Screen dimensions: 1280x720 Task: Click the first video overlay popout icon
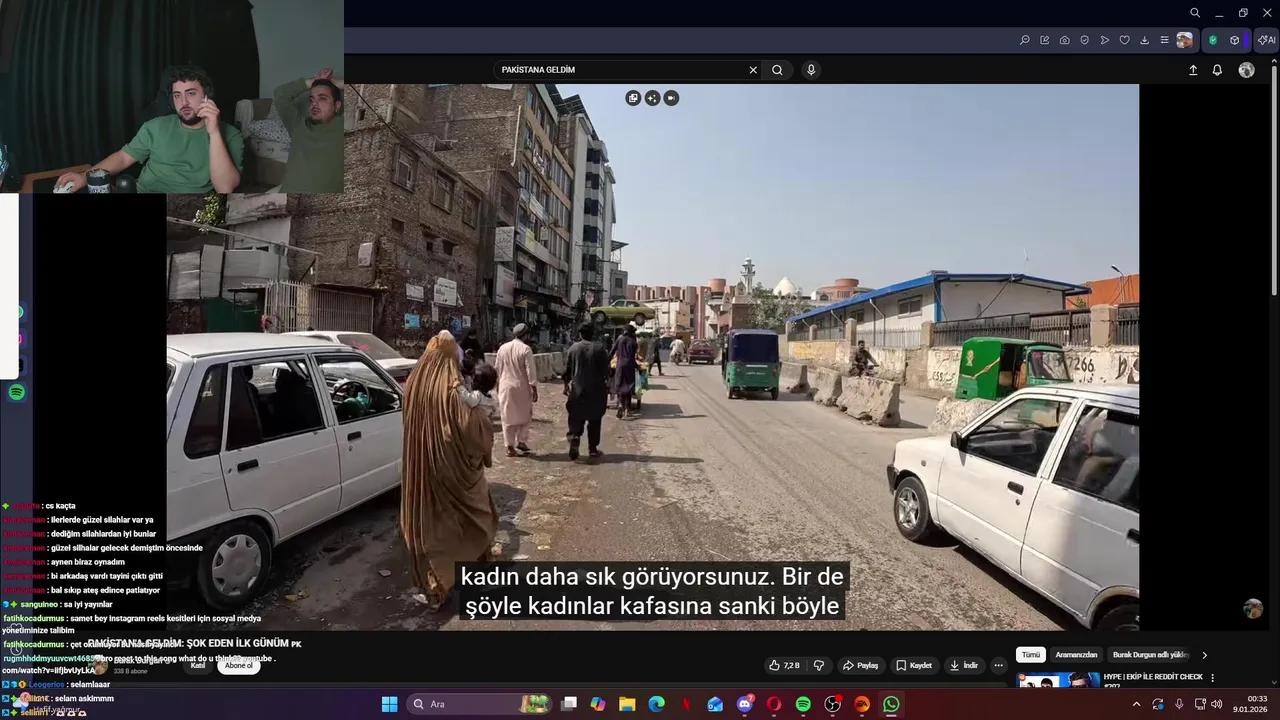tap(633, 98)
